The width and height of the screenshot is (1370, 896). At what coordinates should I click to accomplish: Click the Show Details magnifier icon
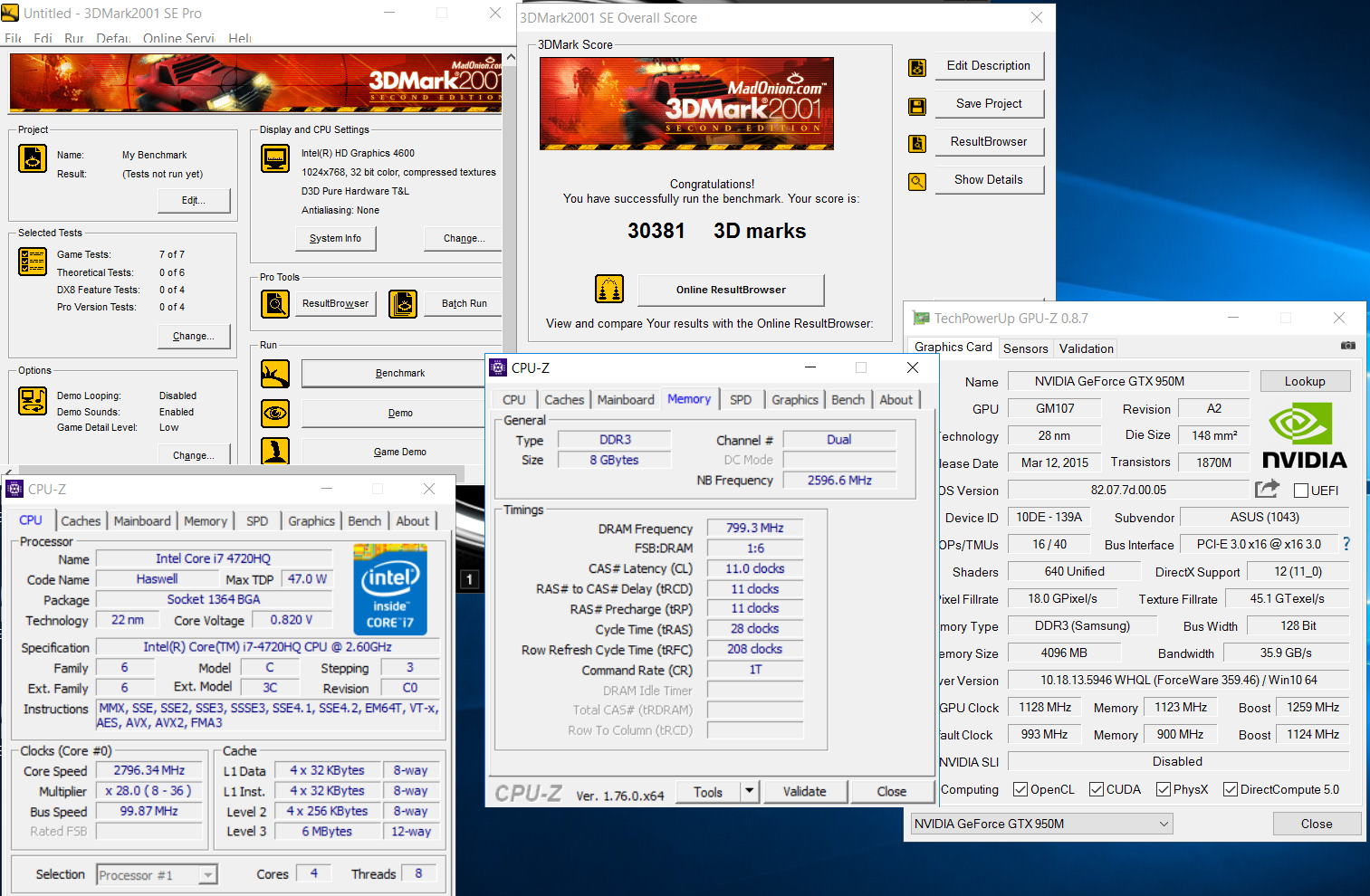(917, 182)
